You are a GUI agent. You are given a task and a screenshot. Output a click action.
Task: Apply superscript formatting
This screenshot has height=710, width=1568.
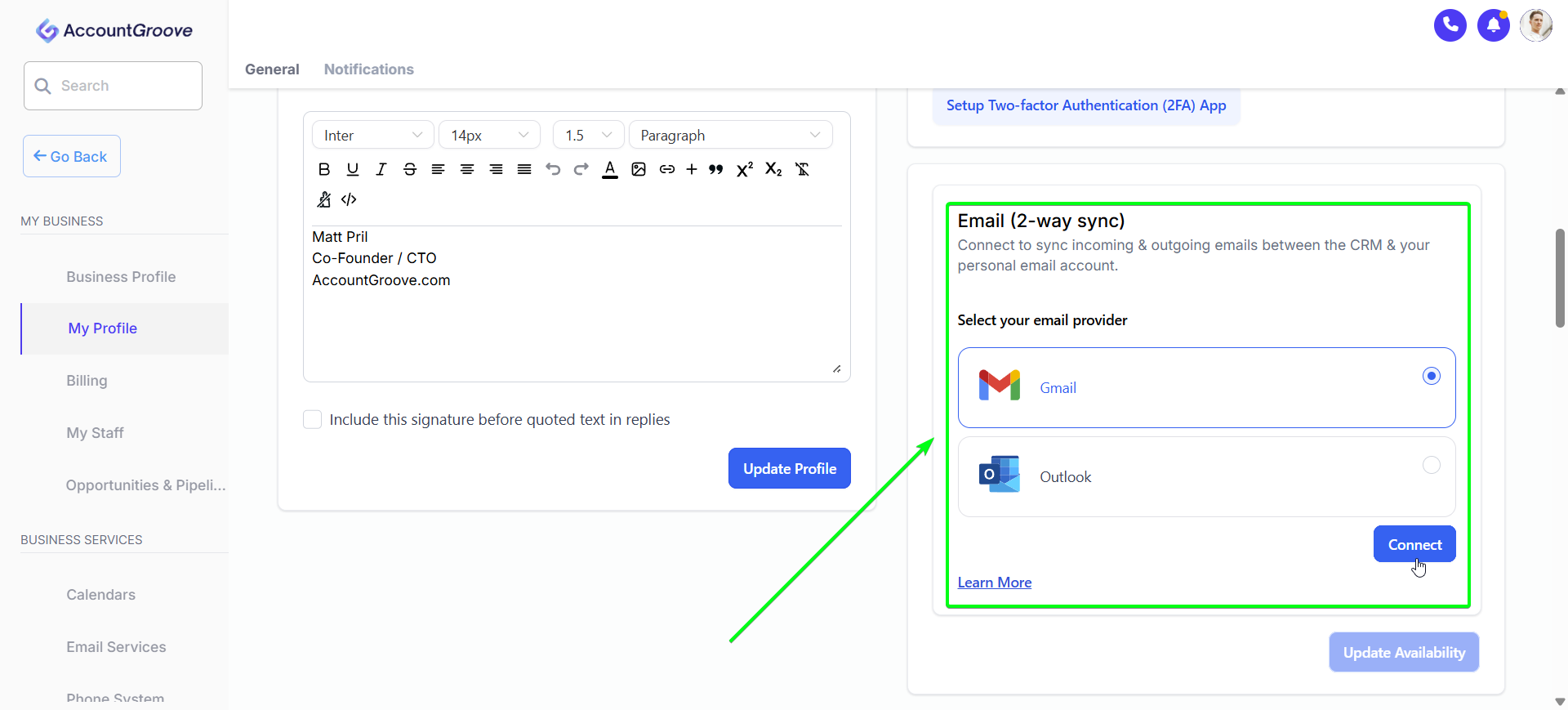coord(745,169)
